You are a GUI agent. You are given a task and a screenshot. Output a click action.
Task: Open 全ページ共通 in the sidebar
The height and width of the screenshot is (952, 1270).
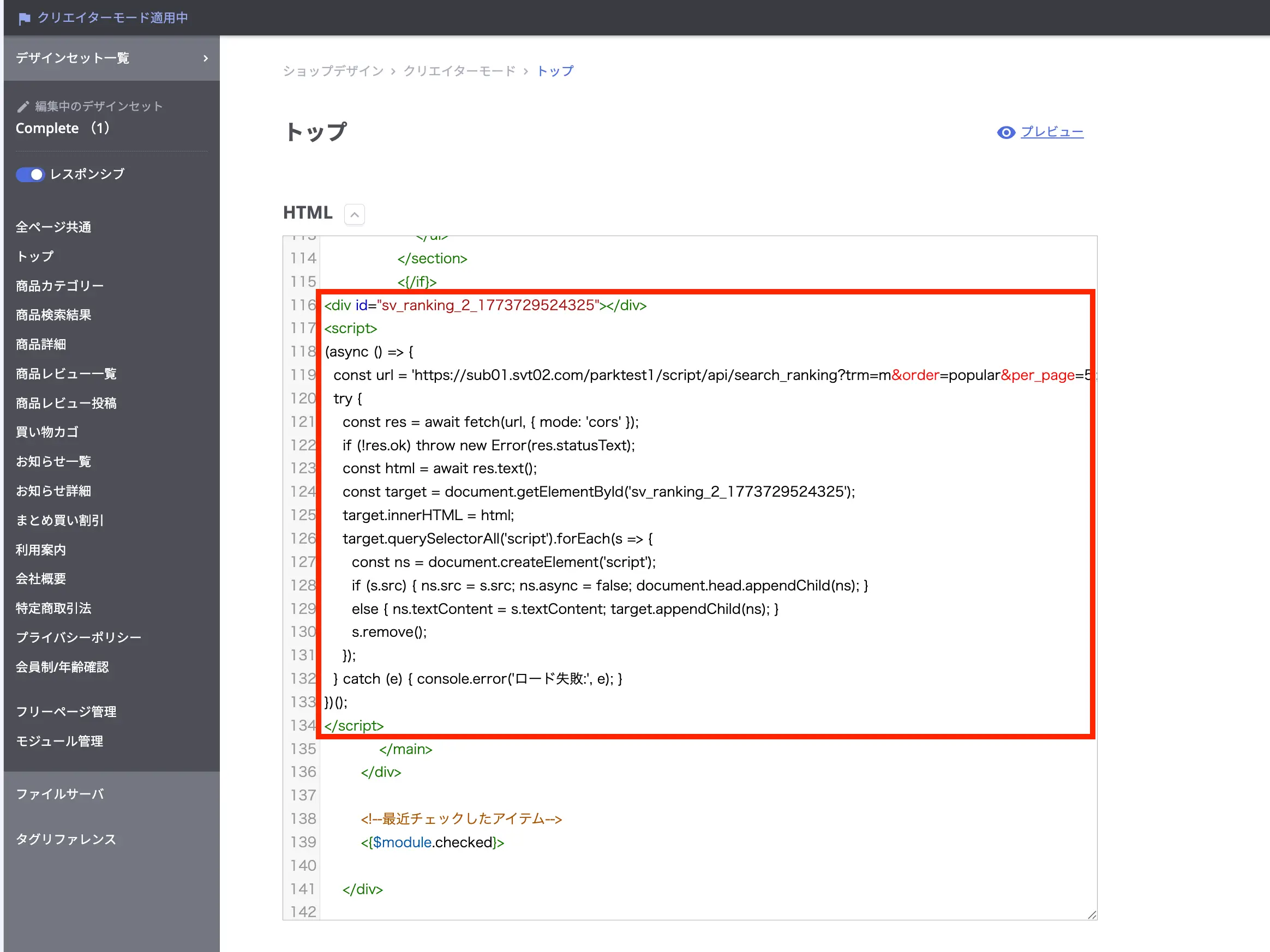click(53, 227)
